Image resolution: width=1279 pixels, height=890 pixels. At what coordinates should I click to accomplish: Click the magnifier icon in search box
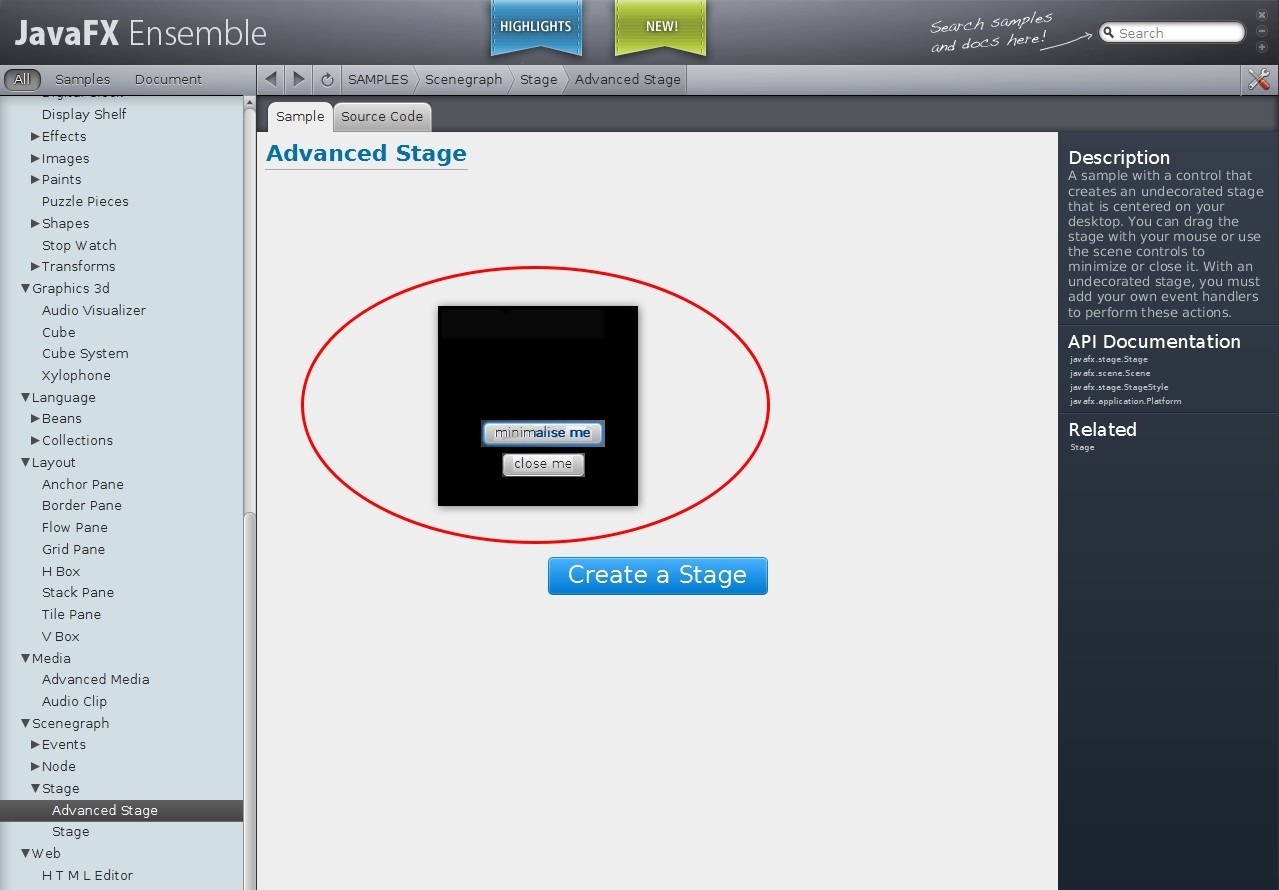click(1108, 33)
